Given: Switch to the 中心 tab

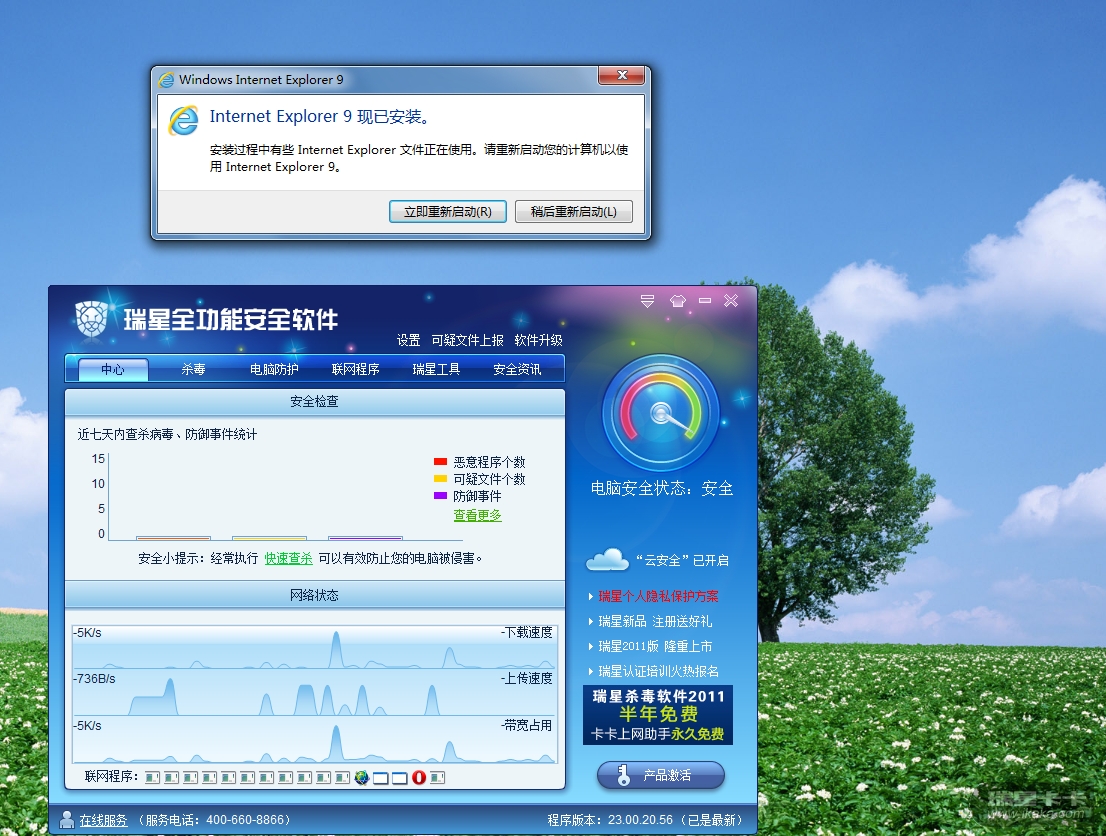Looking at the screenshot, I should pyautogui.click(x=113, y=369).
